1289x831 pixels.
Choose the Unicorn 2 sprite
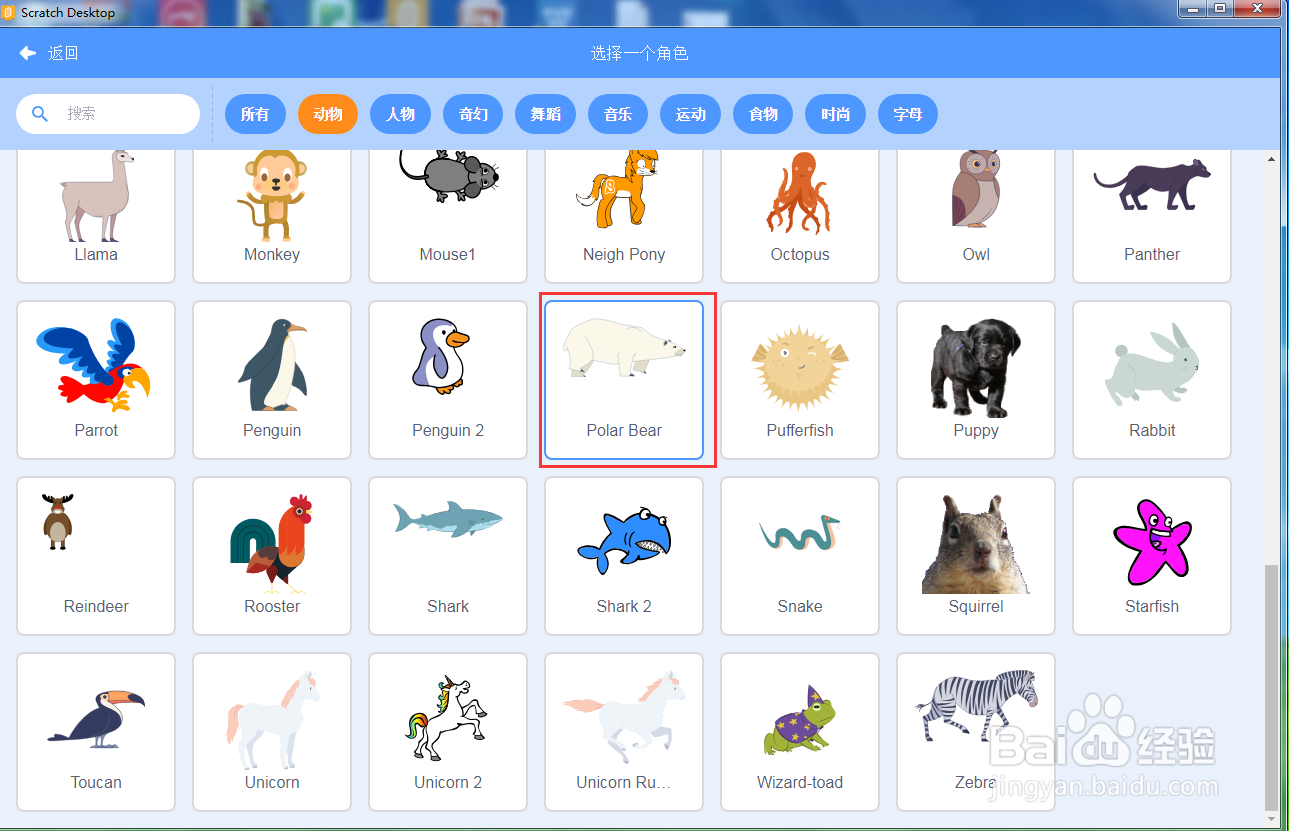click(448, 732)
